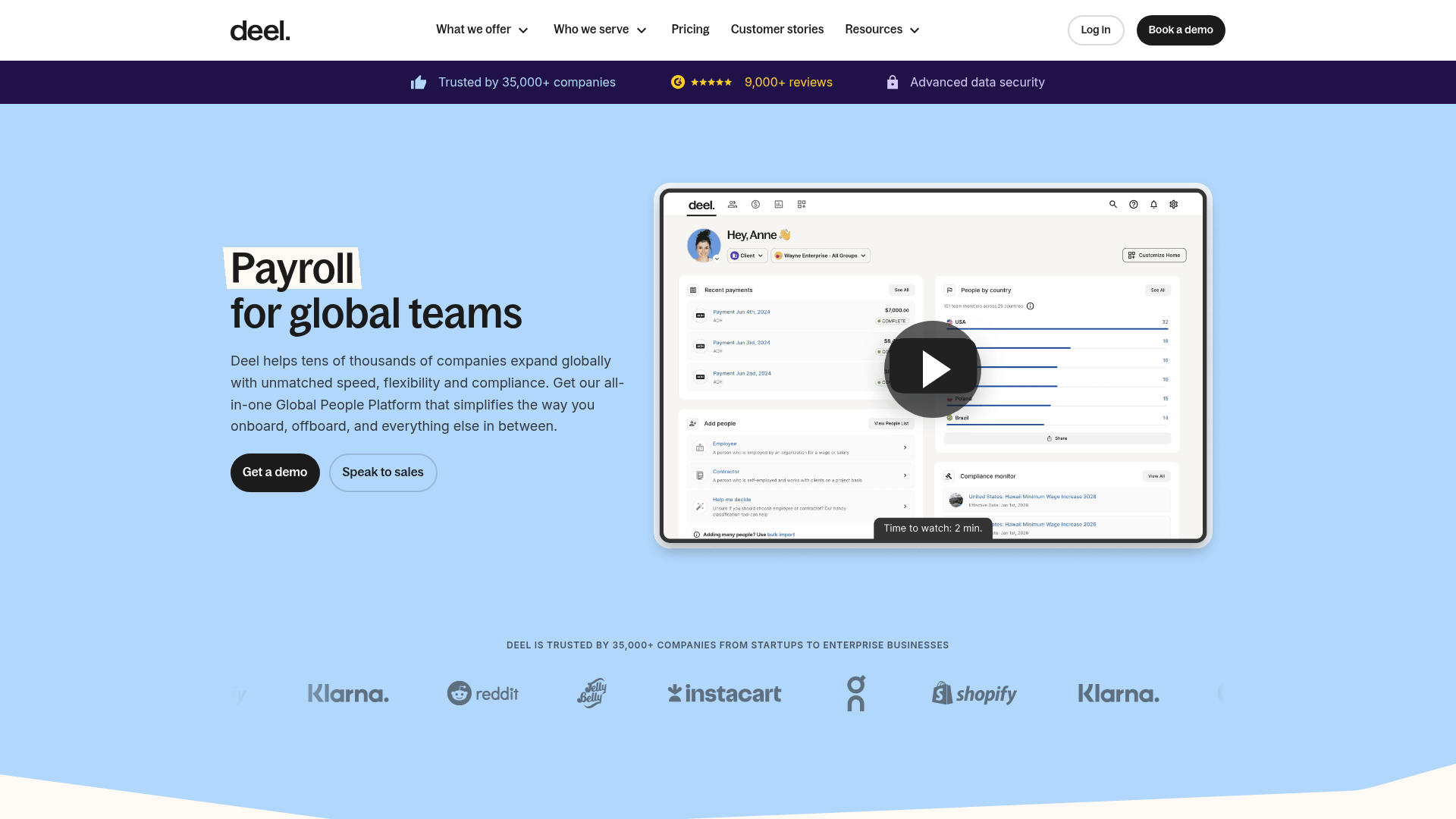Click the shopify logo
1456x819 pixels.
click(974, 693)
